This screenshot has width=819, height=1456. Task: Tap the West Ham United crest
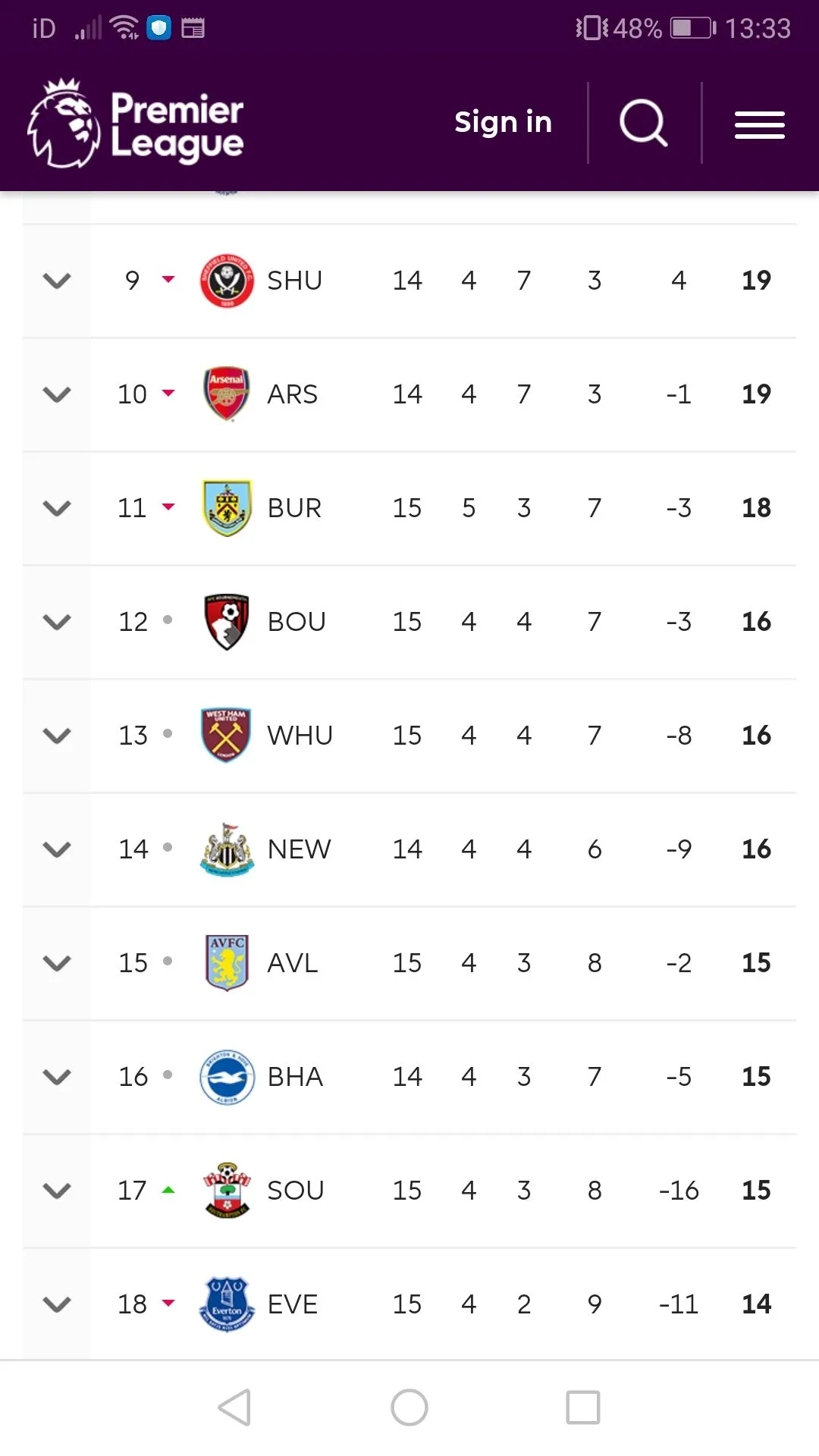[227, 736]
